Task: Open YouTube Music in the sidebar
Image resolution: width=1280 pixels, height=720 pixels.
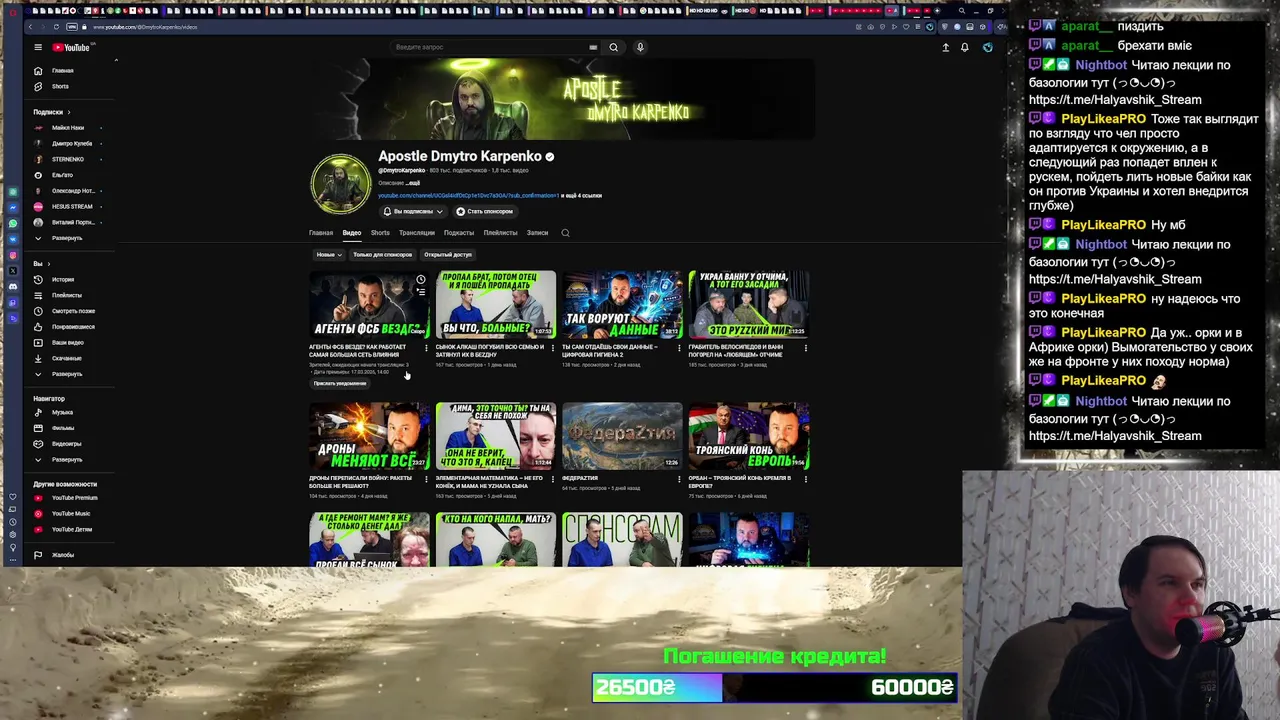Action: coord(70,514)
